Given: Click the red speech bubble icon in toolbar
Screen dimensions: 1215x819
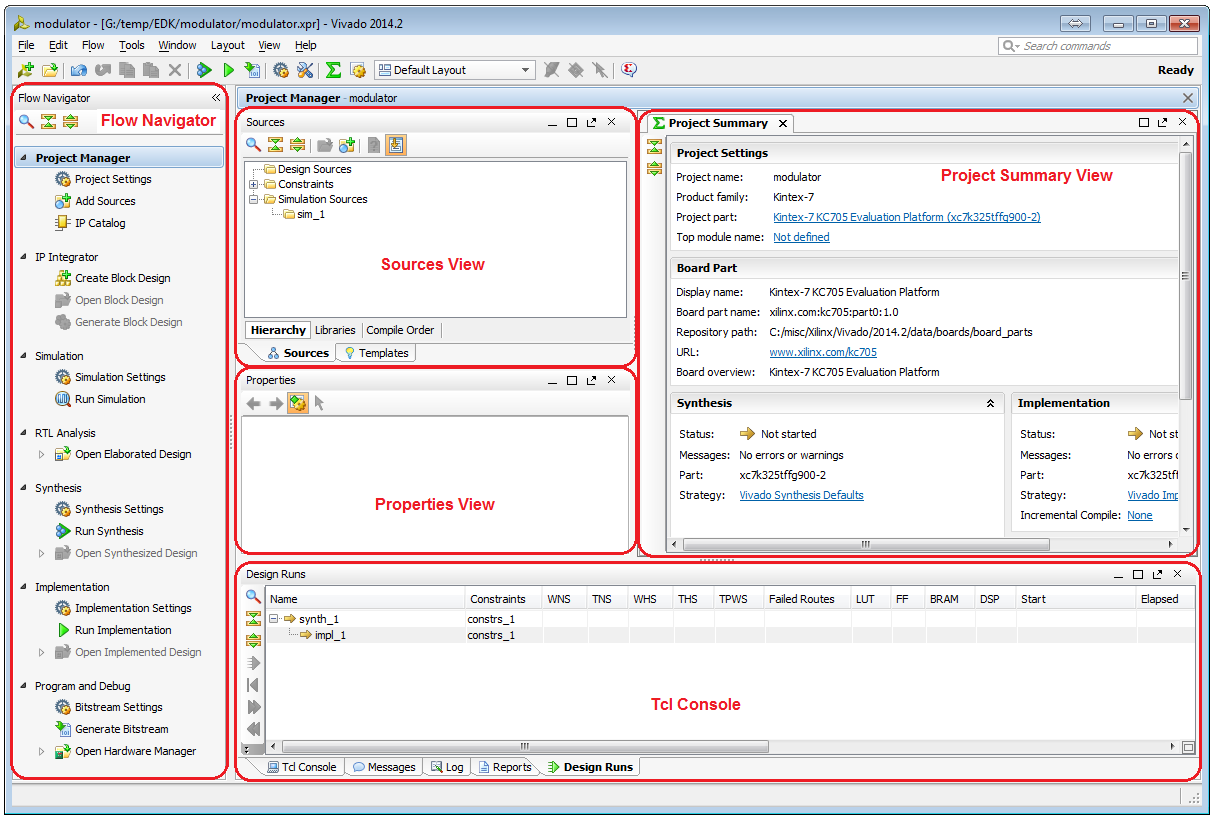Looking at the screenshot, I should 629,70.
